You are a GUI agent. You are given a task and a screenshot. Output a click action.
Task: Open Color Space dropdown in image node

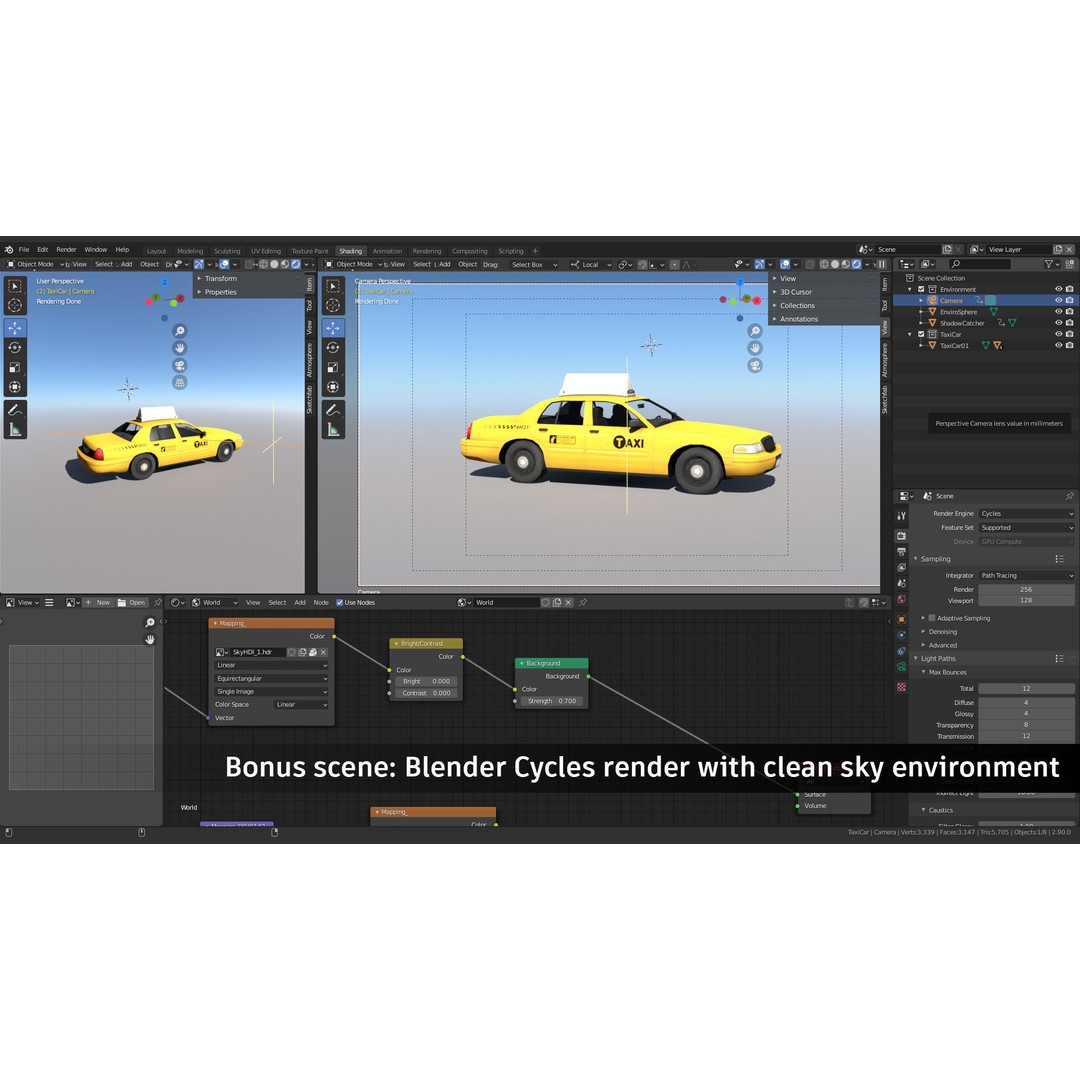[301, 705]
